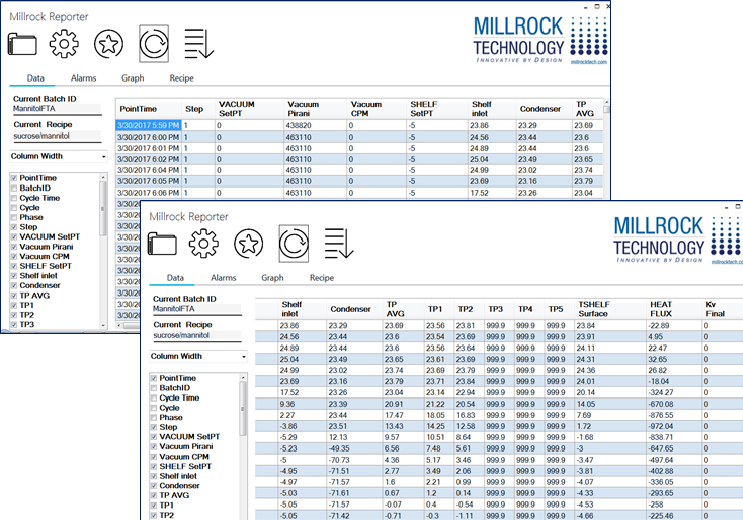Select Data tab in front window
Viewport: 743px width, 520px height.
(x=175, y=278)
